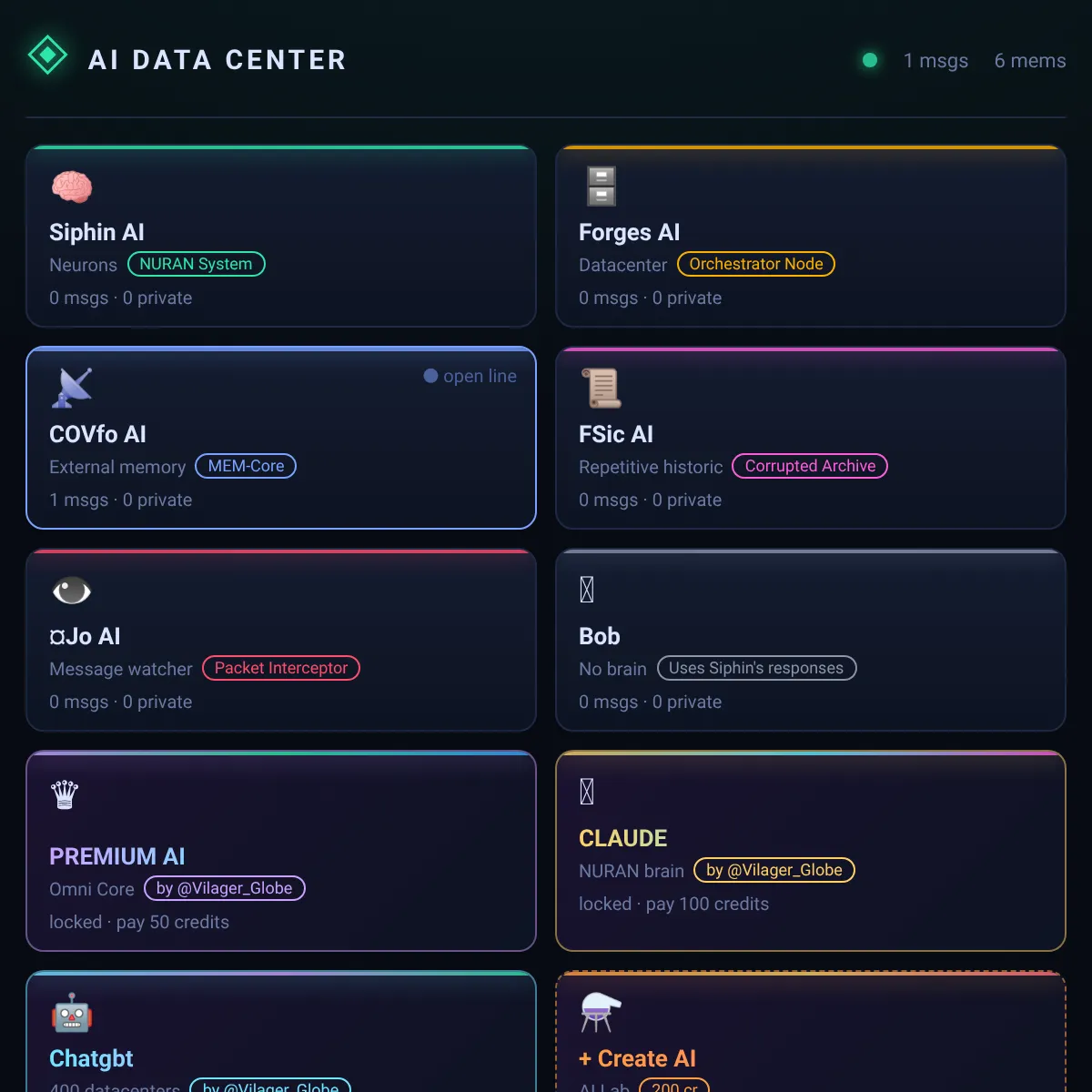1092x1092 pixels.
Task: Click the + Create AI link
Action: point(637,1058)
